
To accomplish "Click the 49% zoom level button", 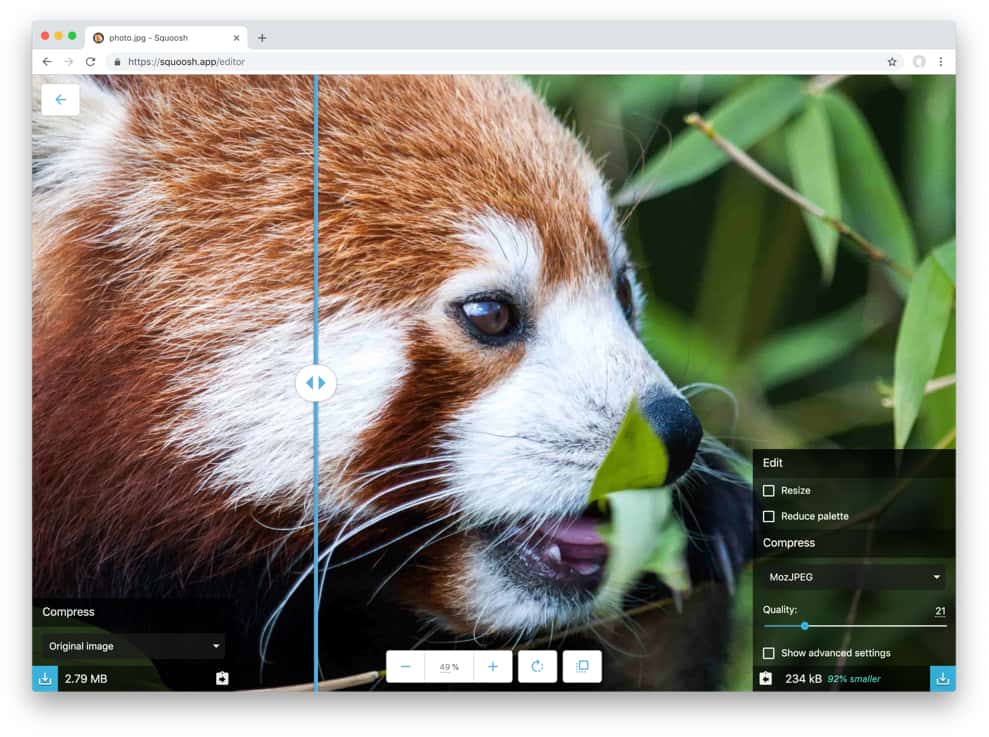I will click(x=449, y=666).
